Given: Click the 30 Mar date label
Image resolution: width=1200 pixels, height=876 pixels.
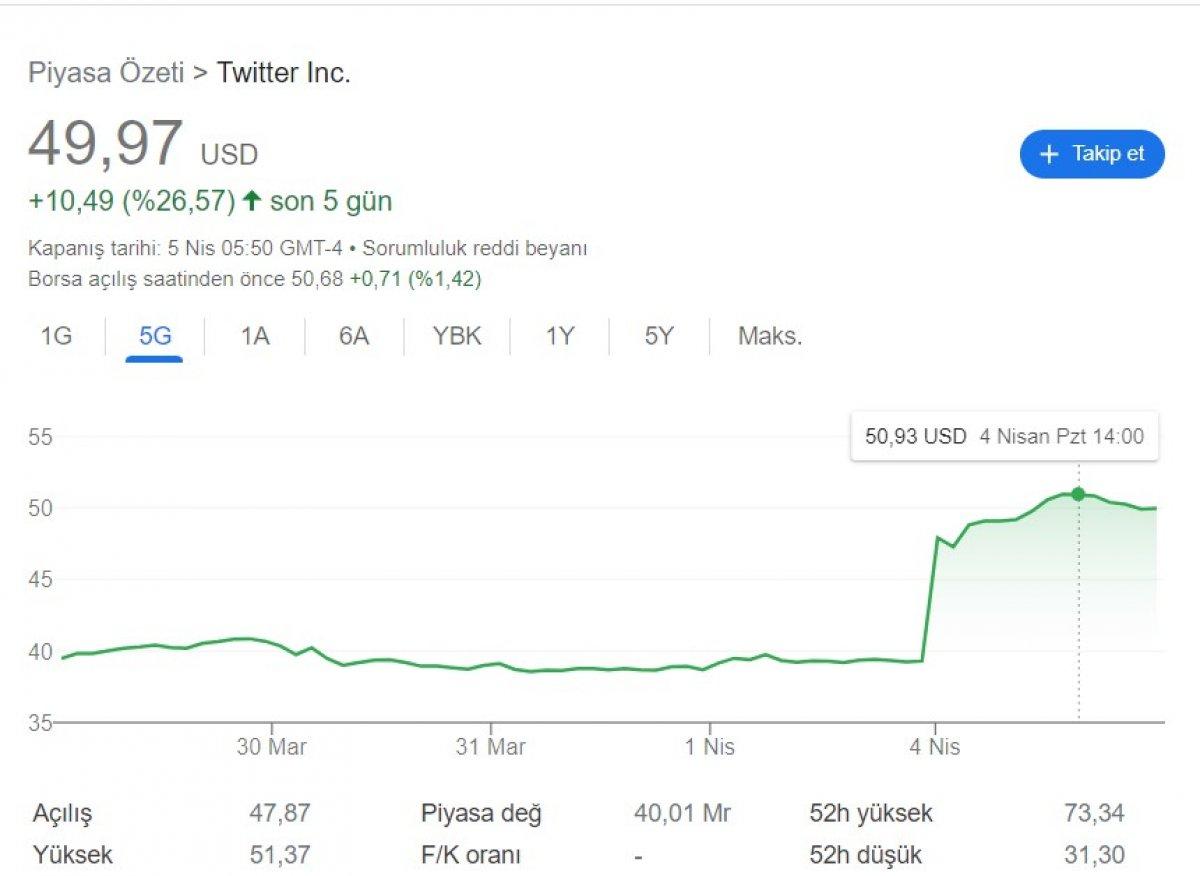Looking at the screenshot, I should pos(272,747).
